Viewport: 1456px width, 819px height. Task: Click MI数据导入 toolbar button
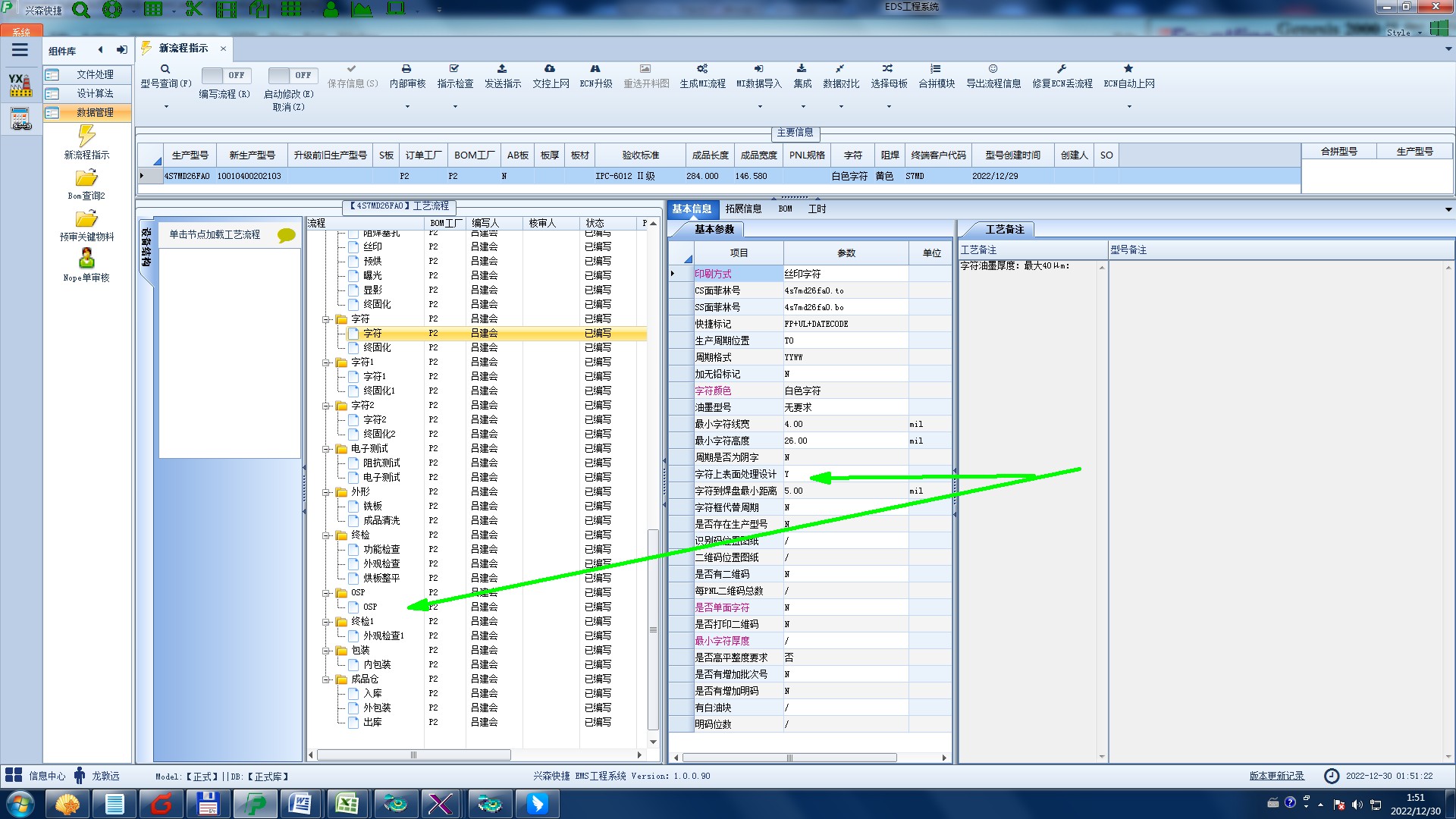click(x=758, y=76)
